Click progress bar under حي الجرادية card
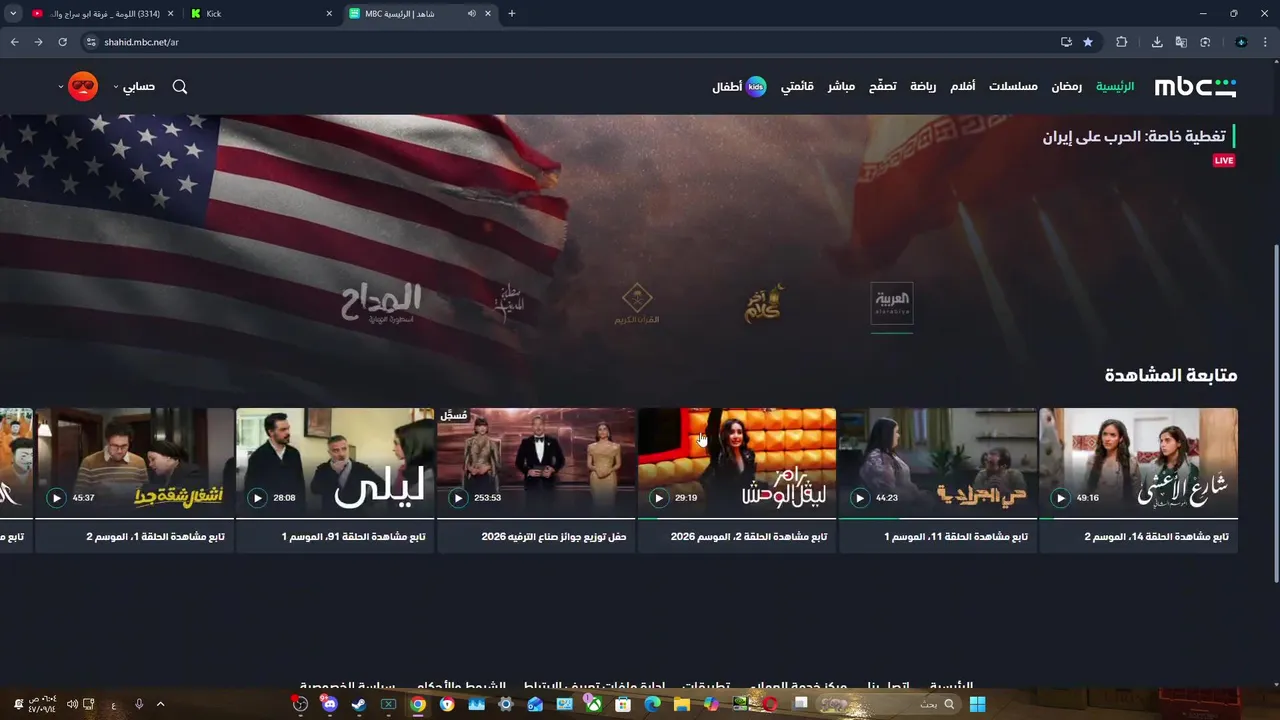Viewport: 1280px width, 720px height. 937,518
